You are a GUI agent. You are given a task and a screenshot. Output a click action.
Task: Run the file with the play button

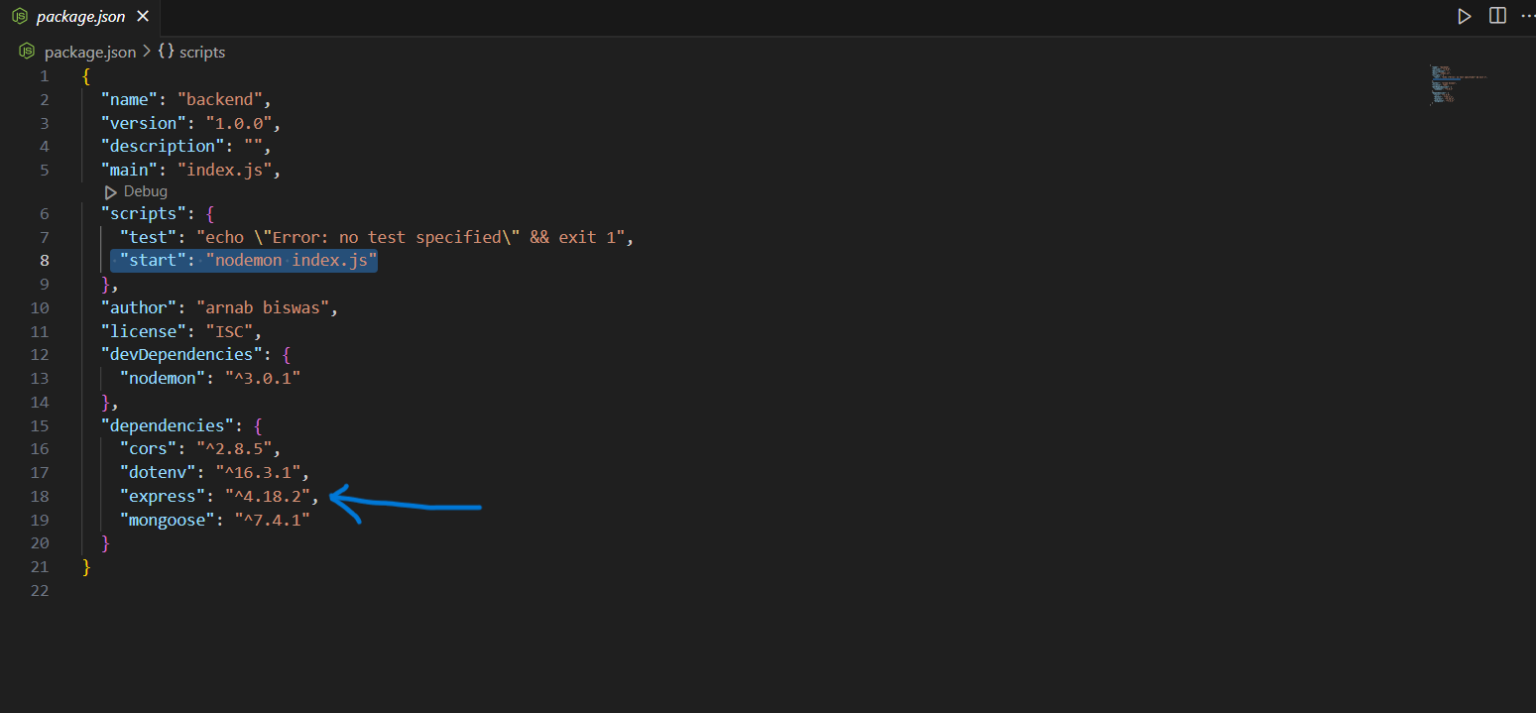point(1464,16)
